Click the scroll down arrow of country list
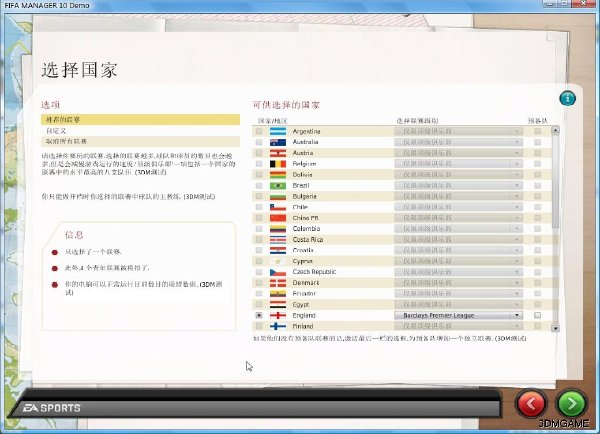The image size is (600, 434). (x=556, y=328)
